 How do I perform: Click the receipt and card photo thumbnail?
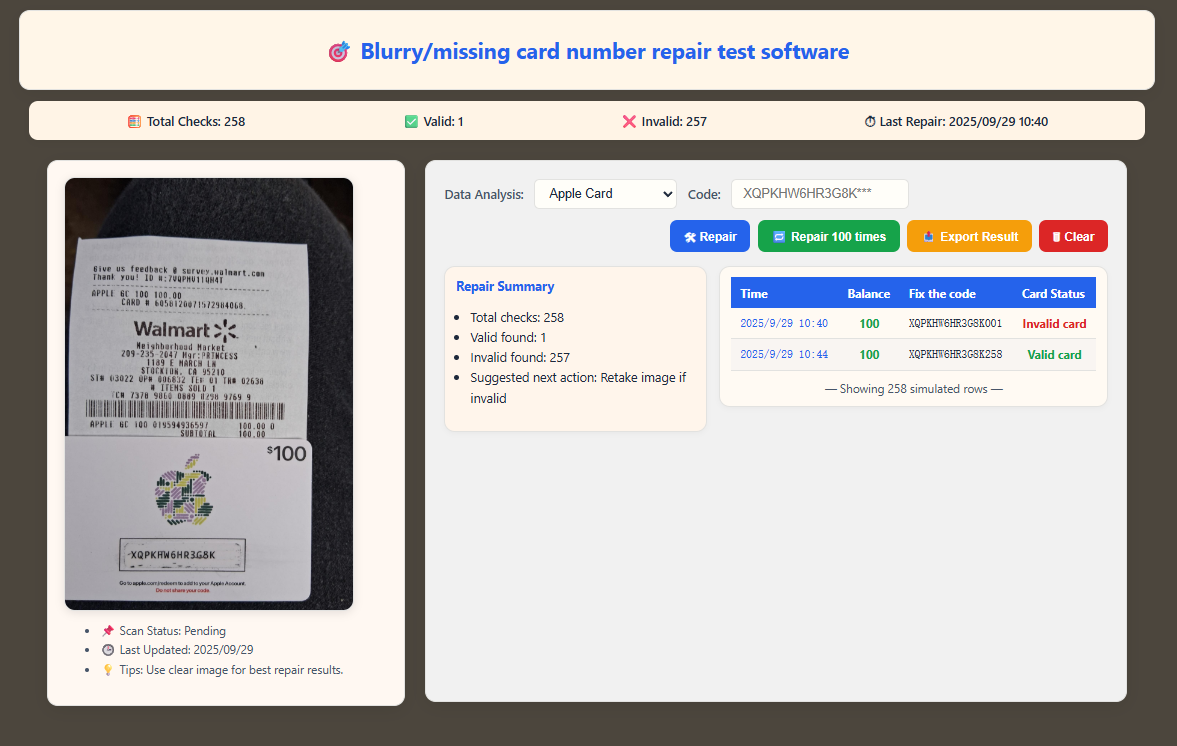(x=209, y=394)
